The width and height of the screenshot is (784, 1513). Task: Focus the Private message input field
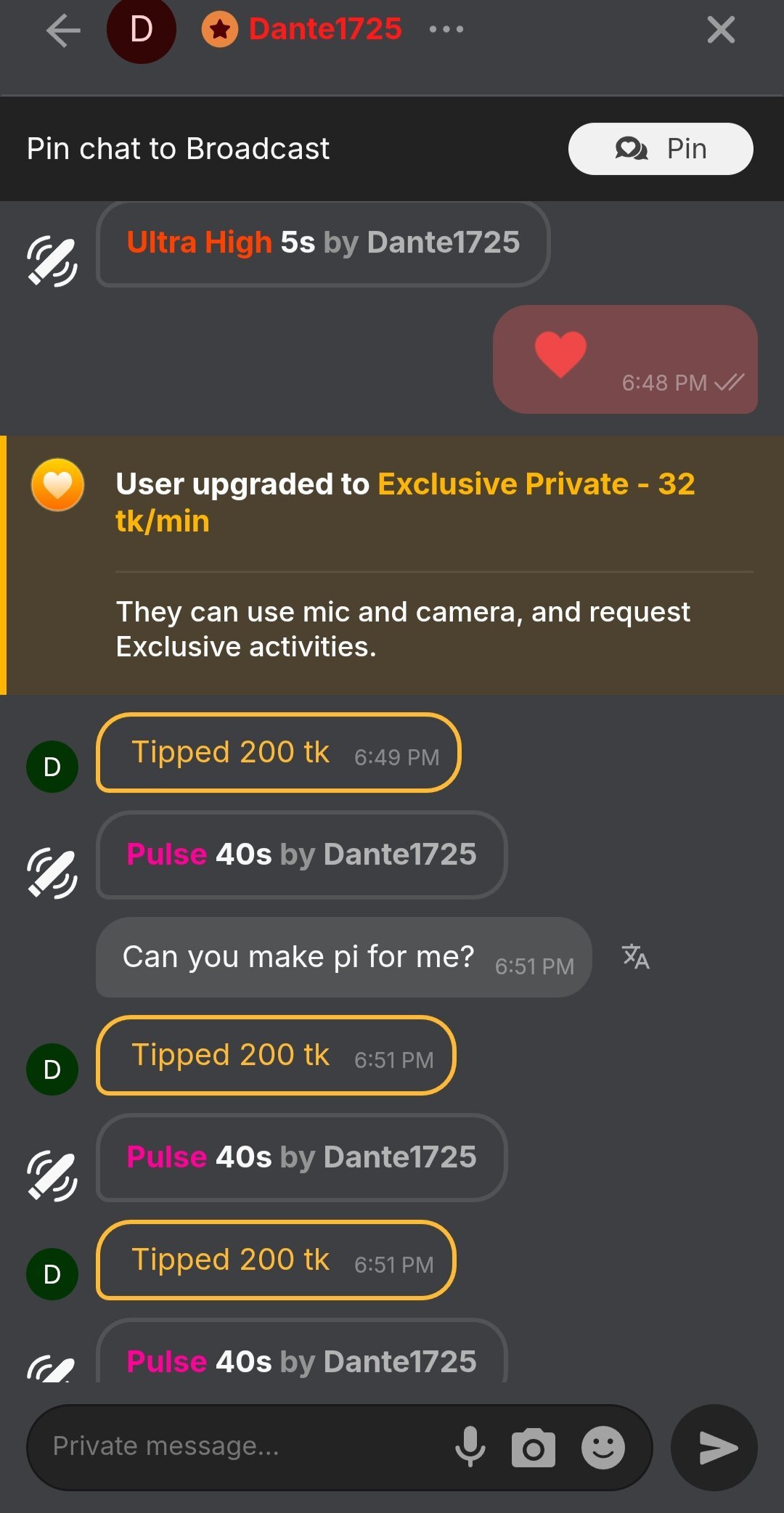pyautogui.click(x=240, y=1447)
